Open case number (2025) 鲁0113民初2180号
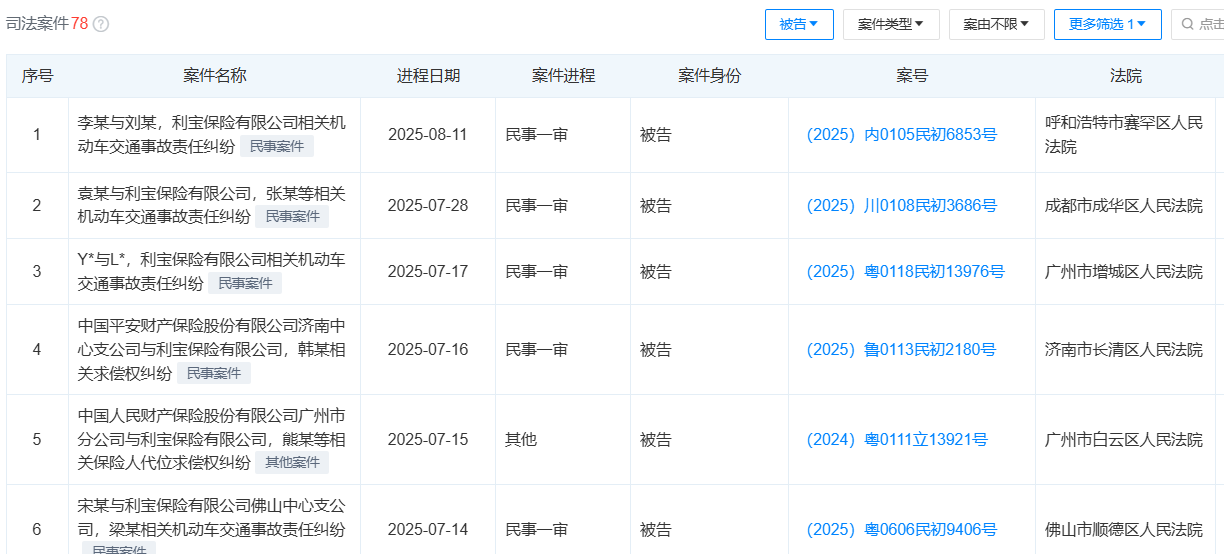 (x=901, y=349)
